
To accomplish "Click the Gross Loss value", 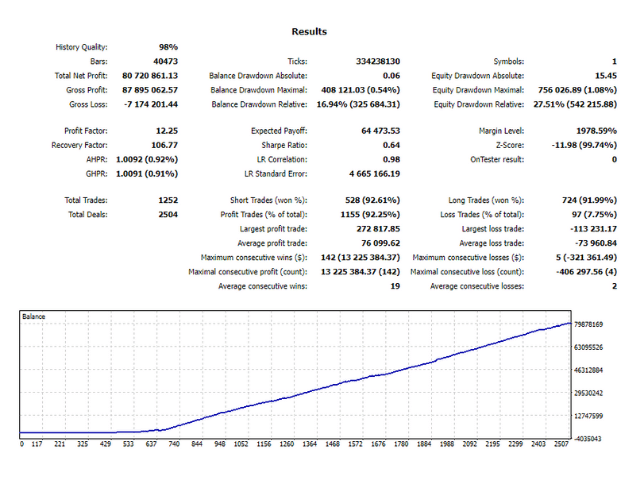I will coord(151,103).
